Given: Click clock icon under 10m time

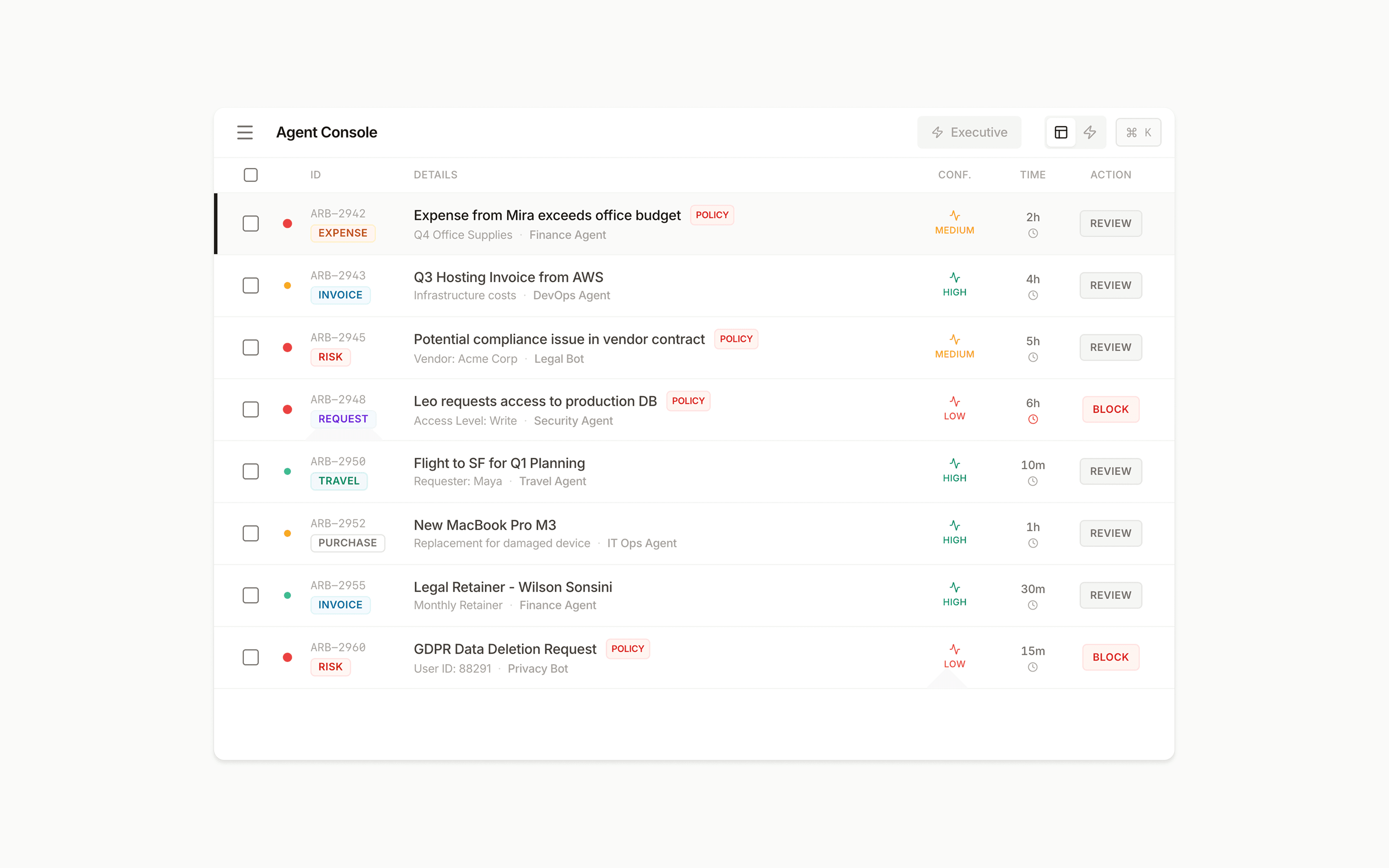Looking at the screenshot, I should click(x=1033, y=482).
